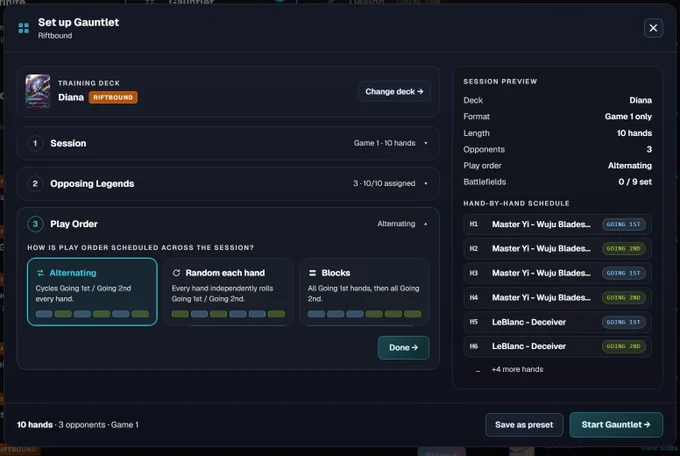The image size is (680, 456).
Task: Click the H1 GOING 1ST badge
Action: 623,224
